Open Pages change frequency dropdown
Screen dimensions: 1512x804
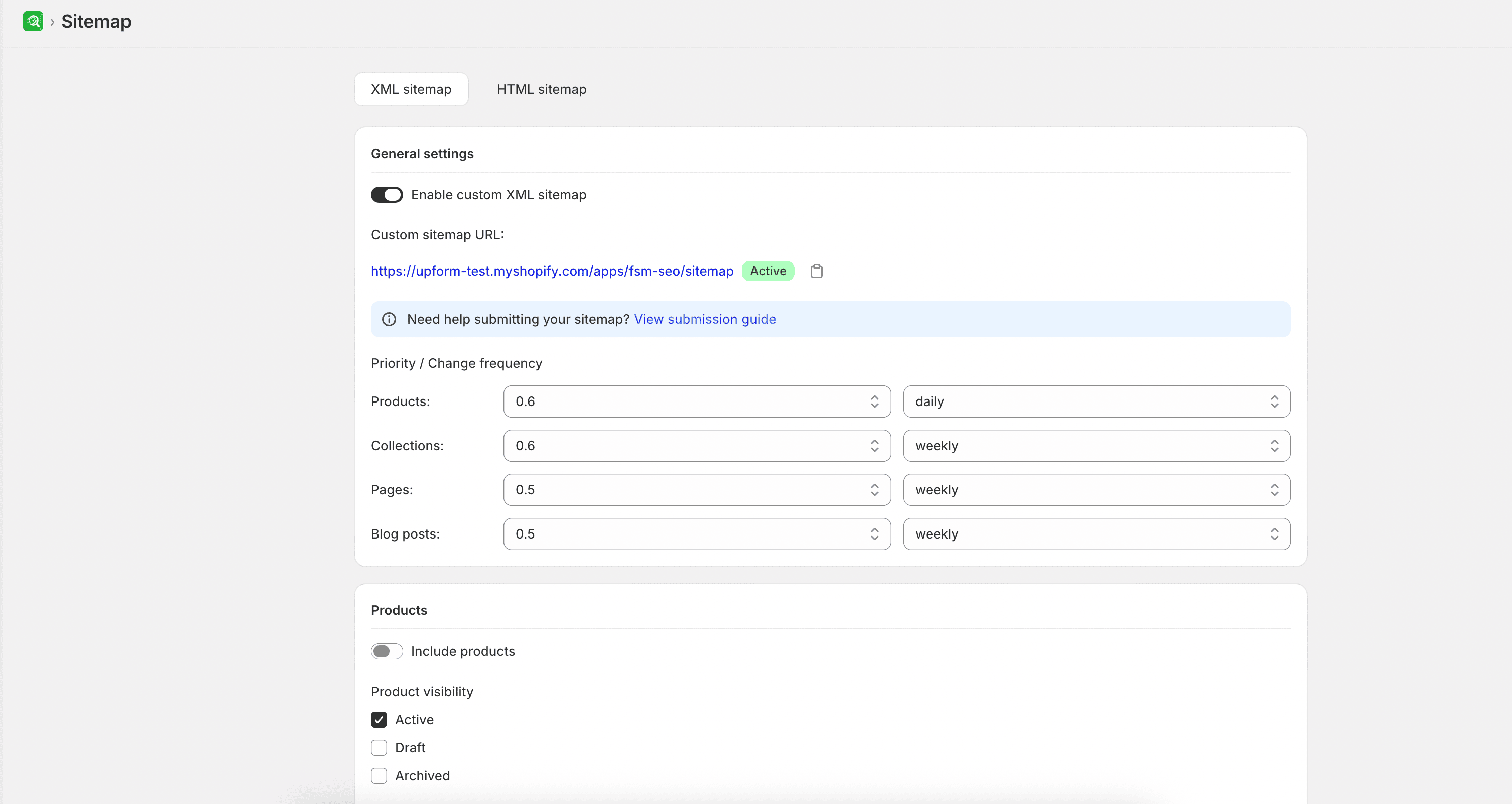1096,489
